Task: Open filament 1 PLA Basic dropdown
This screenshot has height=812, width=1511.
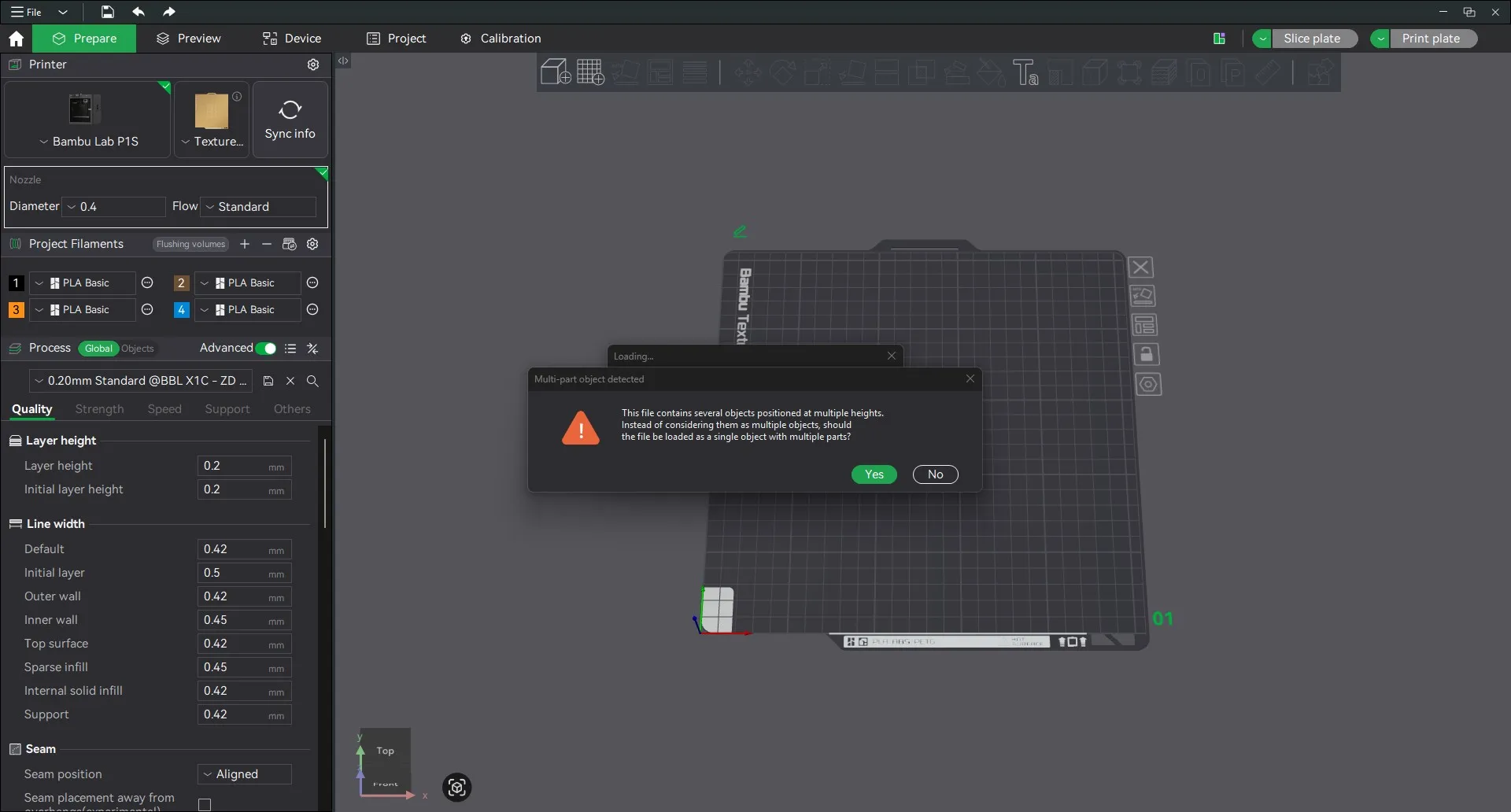Action: click(x=82, y=283)
